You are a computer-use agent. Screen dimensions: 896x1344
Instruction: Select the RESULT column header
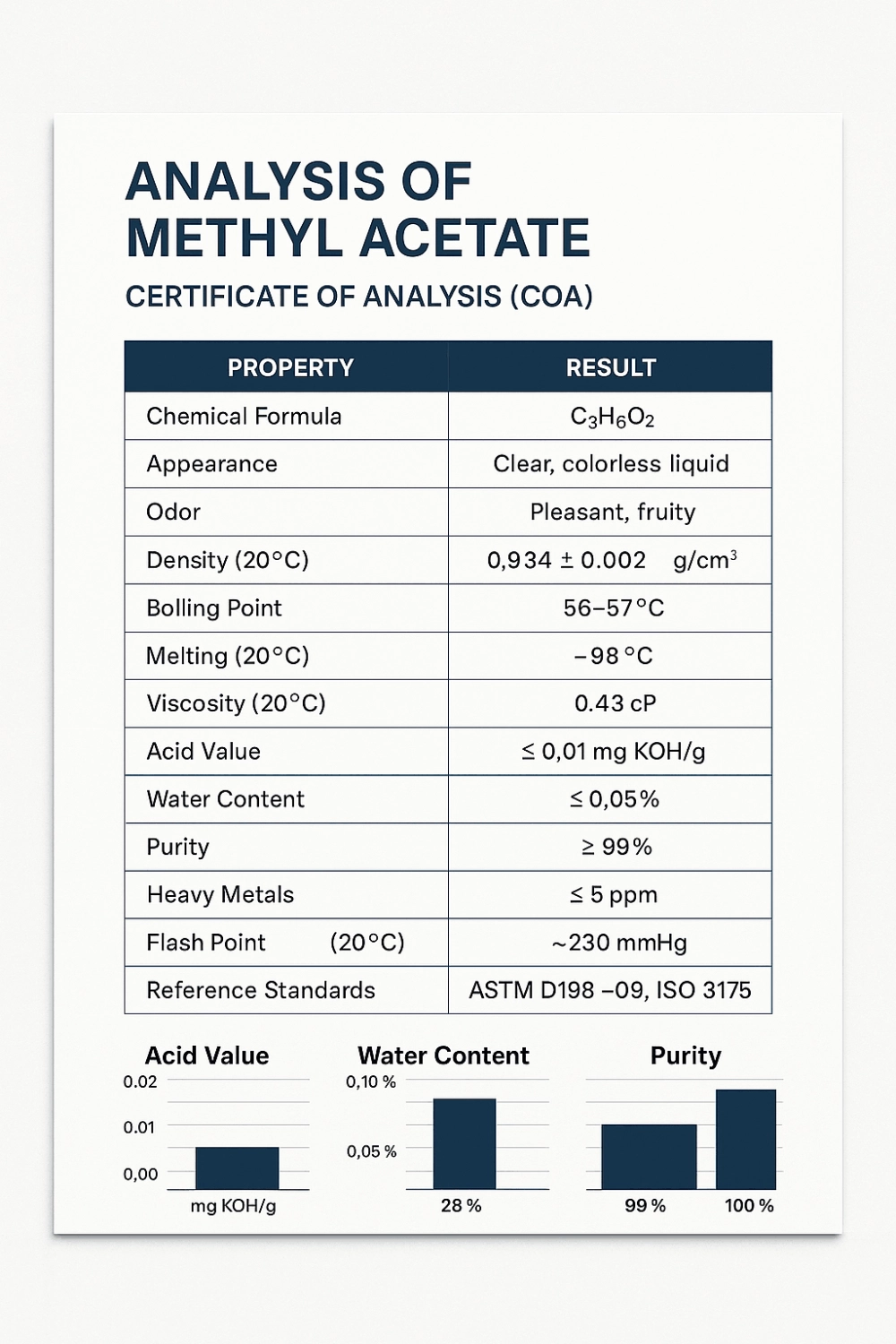[x=611, y=367]
